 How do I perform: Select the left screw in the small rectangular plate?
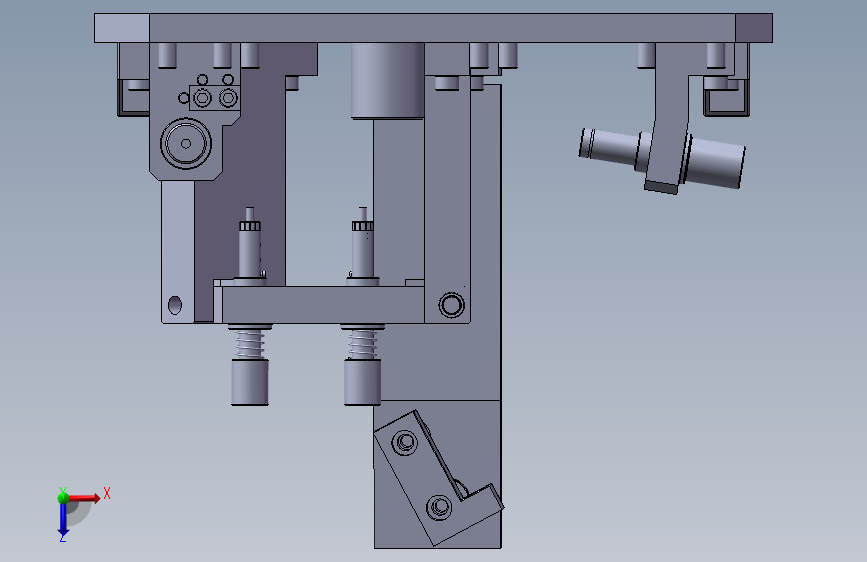[202, 98]
